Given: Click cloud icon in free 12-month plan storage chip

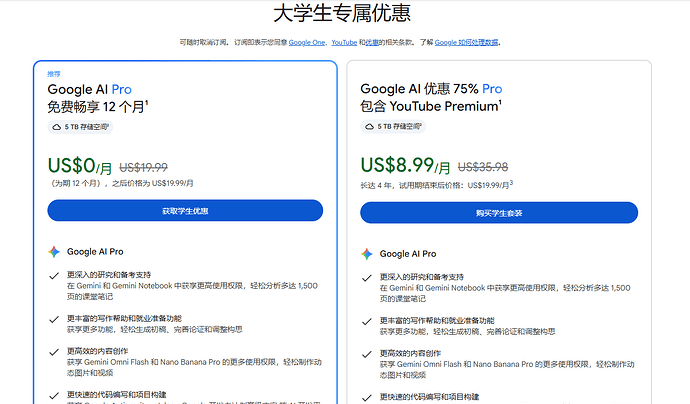Looking at the screenshot, I should (x=57, y=127).
